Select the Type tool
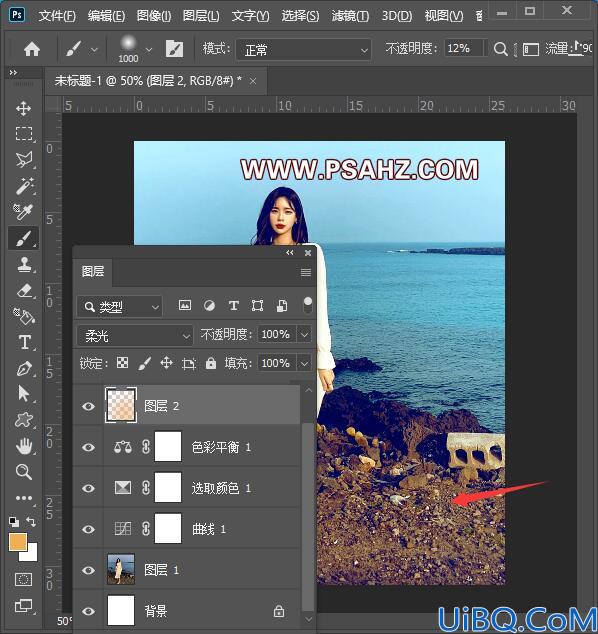Screen dimensions: 598x634 pyautogui.click(x=25, y=342)
